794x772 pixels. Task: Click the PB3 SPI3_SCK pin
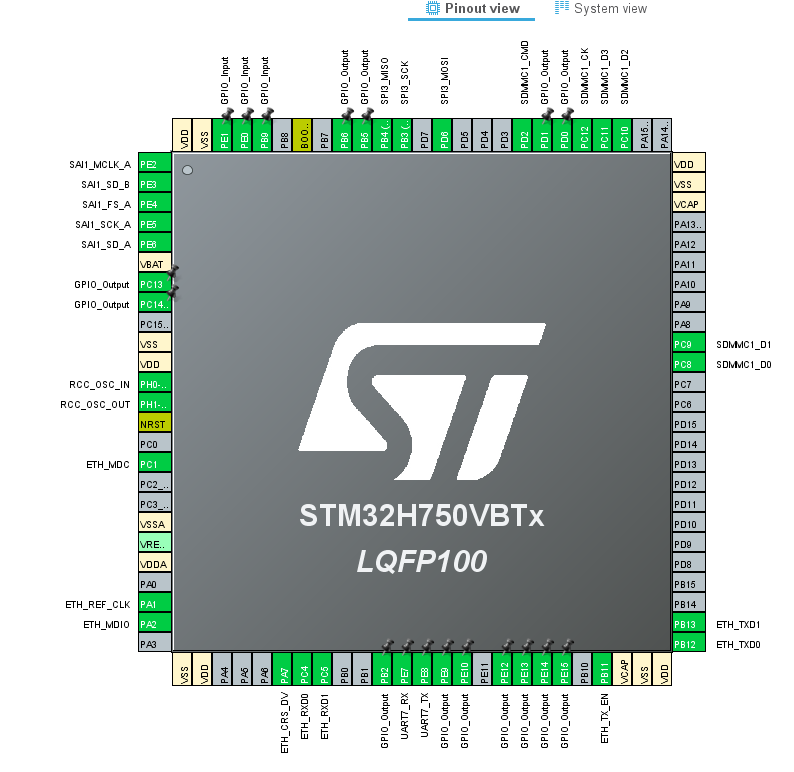click(x=405, y=136)
